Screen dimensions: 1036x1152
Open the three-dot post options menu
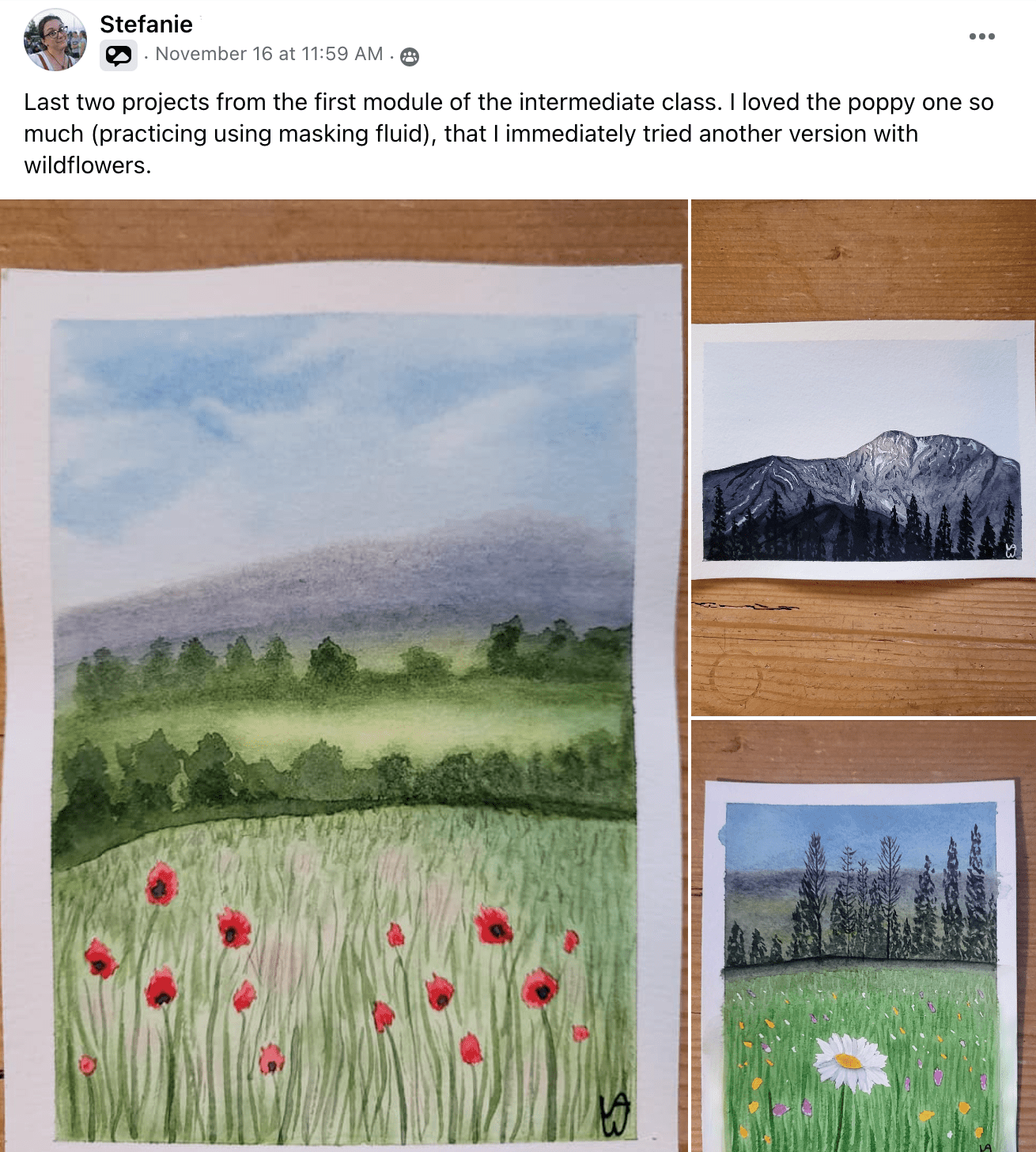tap(981, 36)
